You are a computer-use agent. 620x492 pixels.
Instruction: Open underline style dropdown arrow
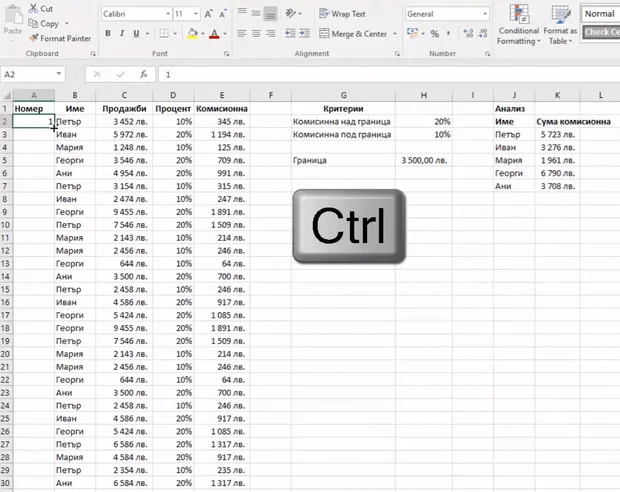(x=147, y=34)
